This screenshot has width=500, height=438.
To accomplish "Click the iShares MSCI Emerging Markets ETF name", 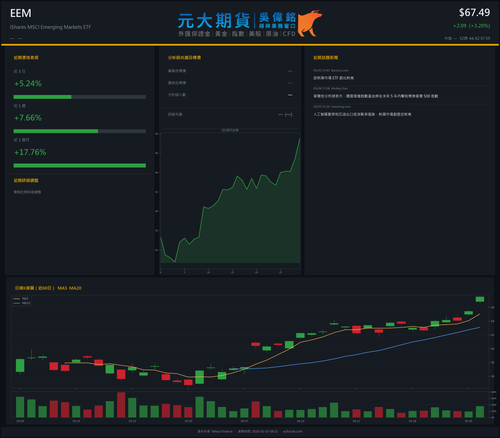I will pos(50,27).
